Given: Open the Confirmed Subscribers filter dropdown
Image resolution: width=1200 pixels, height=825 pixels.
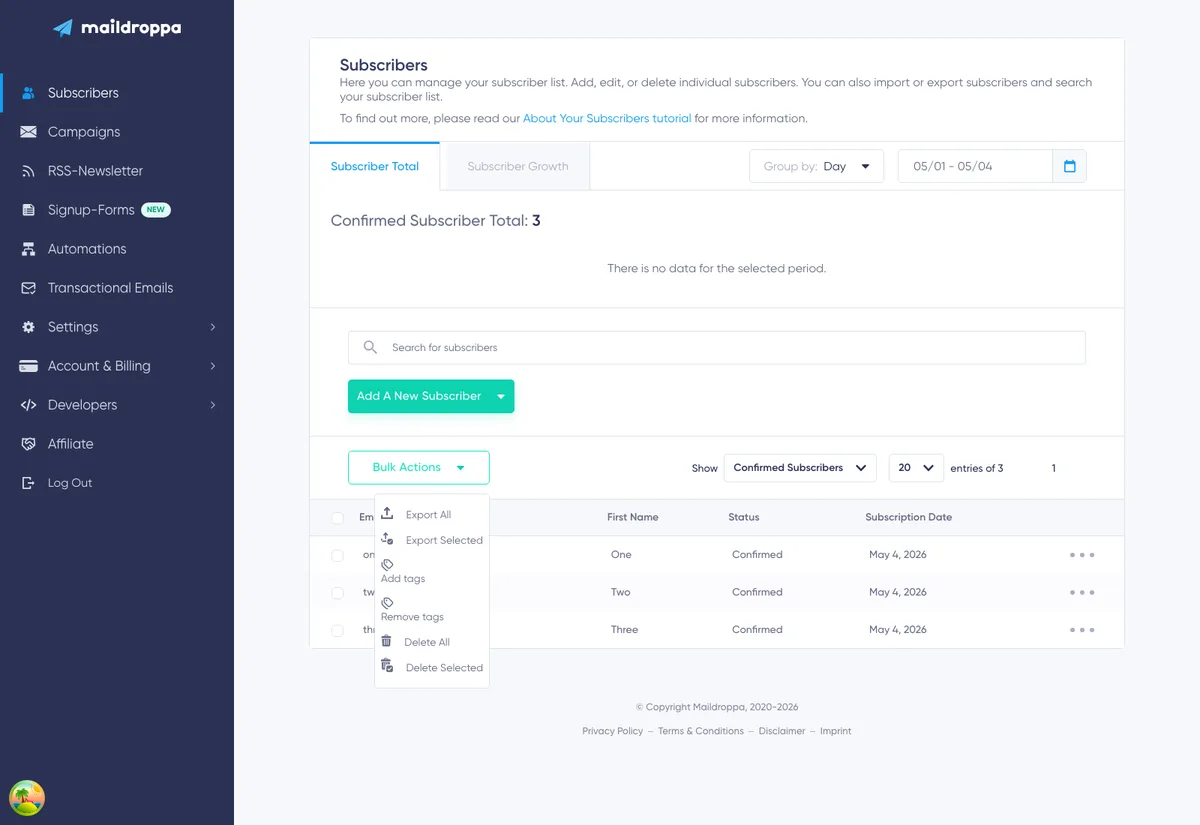Looking at the screenshot, I should point(800,468).
